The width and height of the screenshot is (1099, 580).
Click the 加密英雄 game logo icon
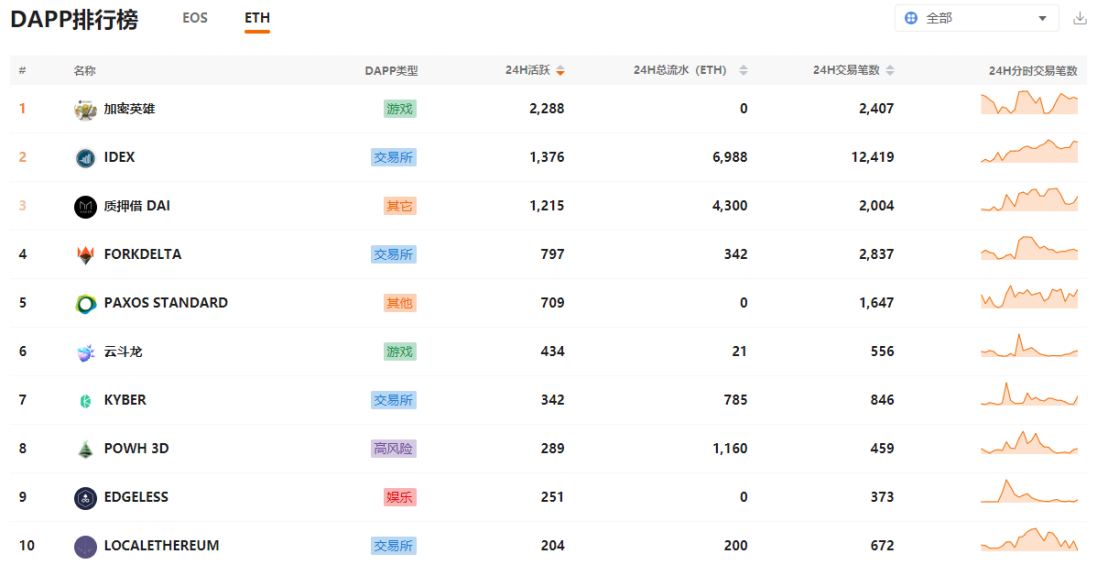pos(86,109)
